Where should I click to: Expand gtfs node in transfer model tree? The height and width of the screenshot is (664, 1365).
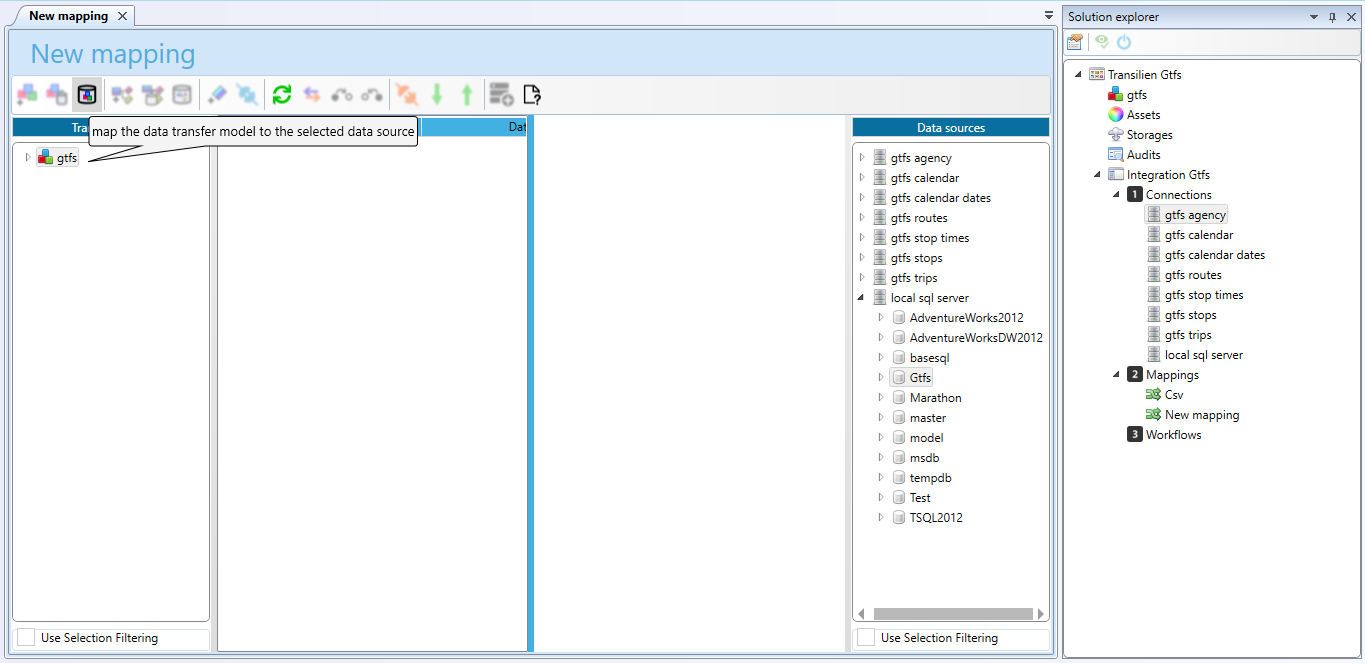click(28, 158)
